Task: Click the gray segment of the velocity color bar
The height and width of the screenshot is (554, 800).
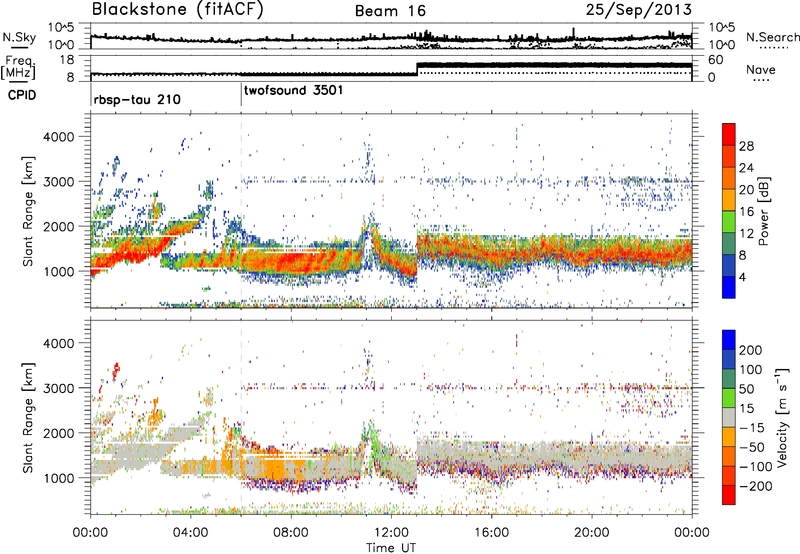Action: [x=729, y=418]
